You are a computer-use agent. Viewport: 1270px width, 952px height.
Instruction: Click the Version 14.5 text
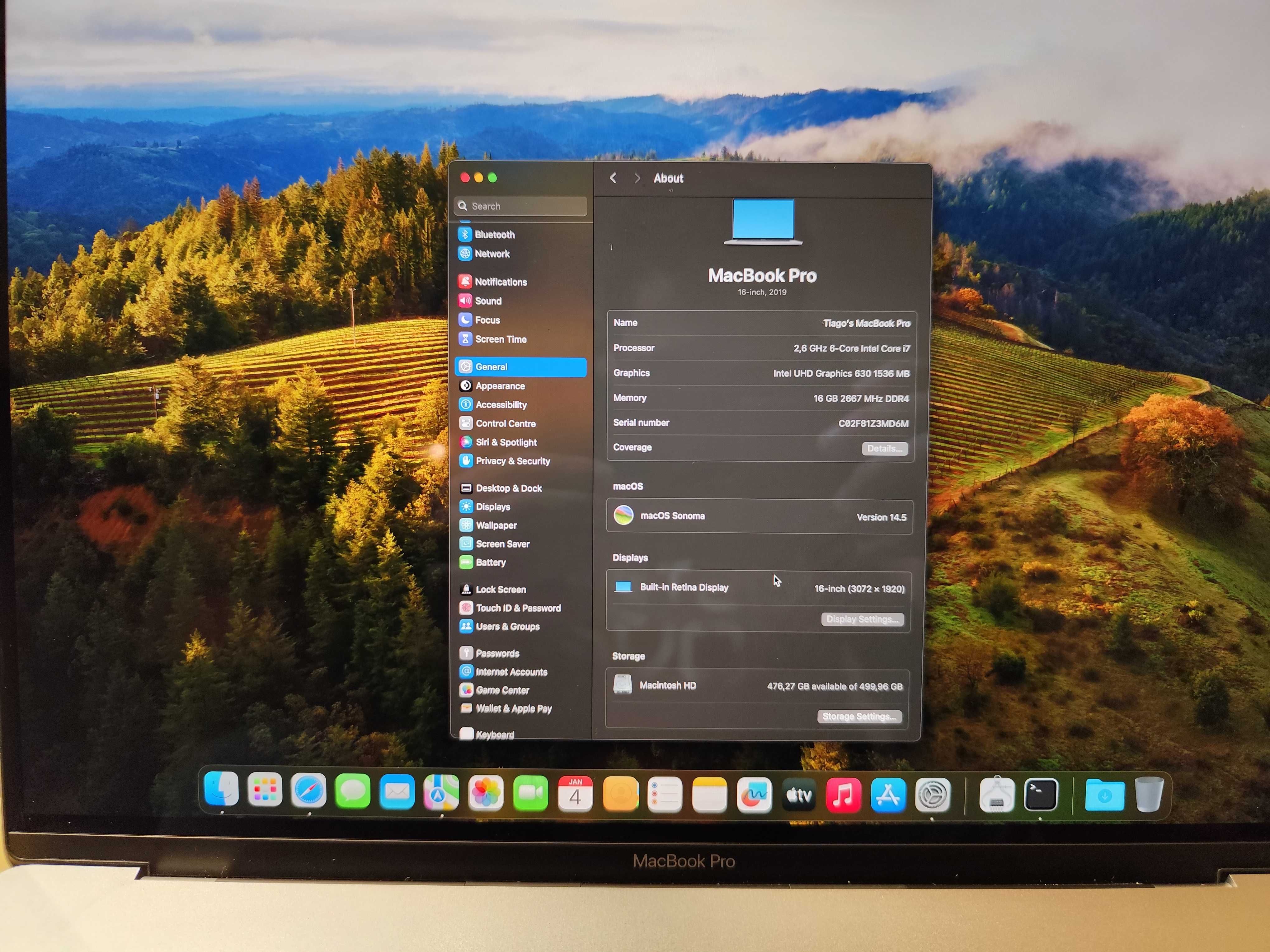pyautogui.click(x=881, y=517)
